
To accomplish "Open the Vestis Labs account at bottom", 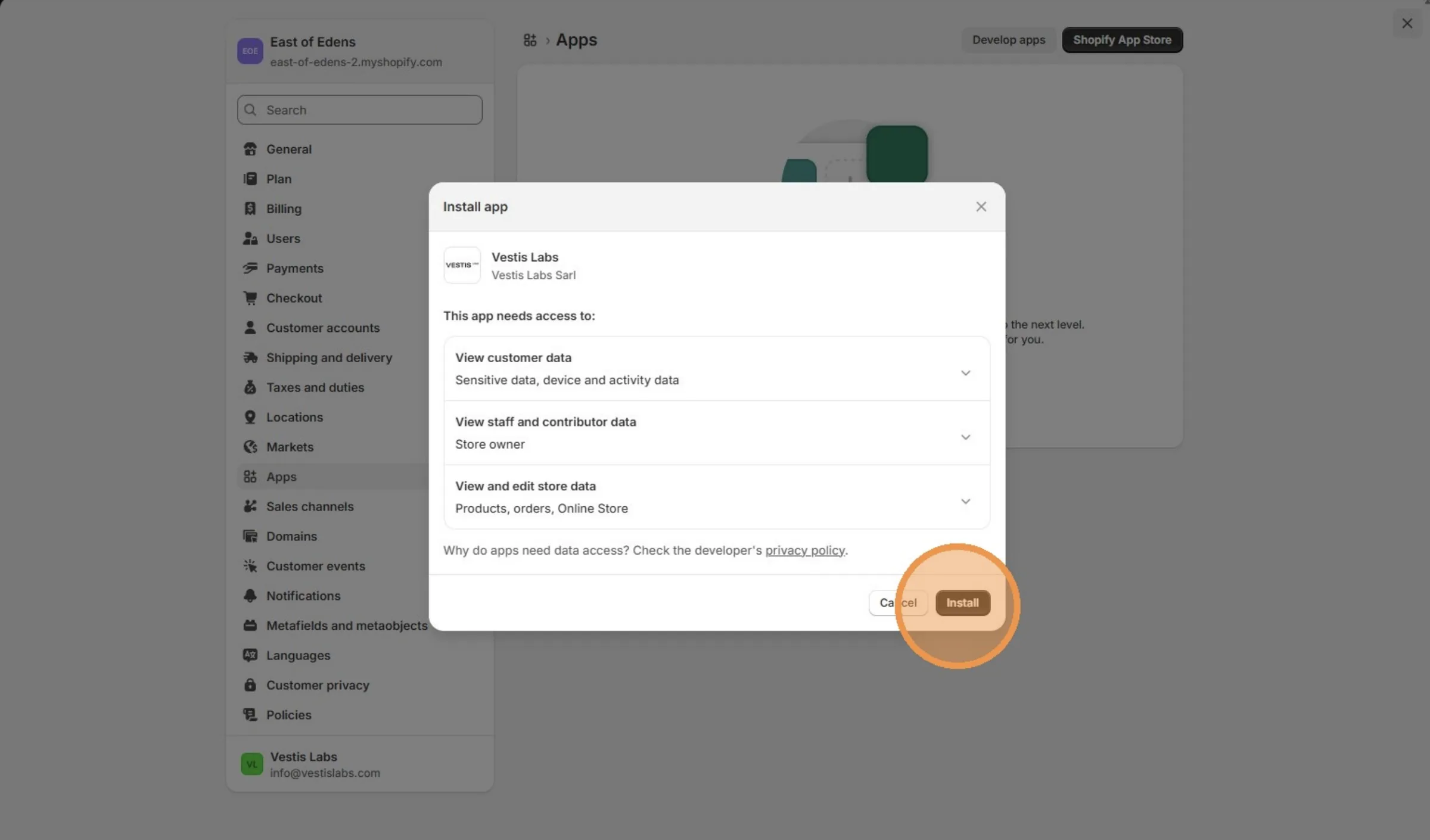I will (360, 764).
